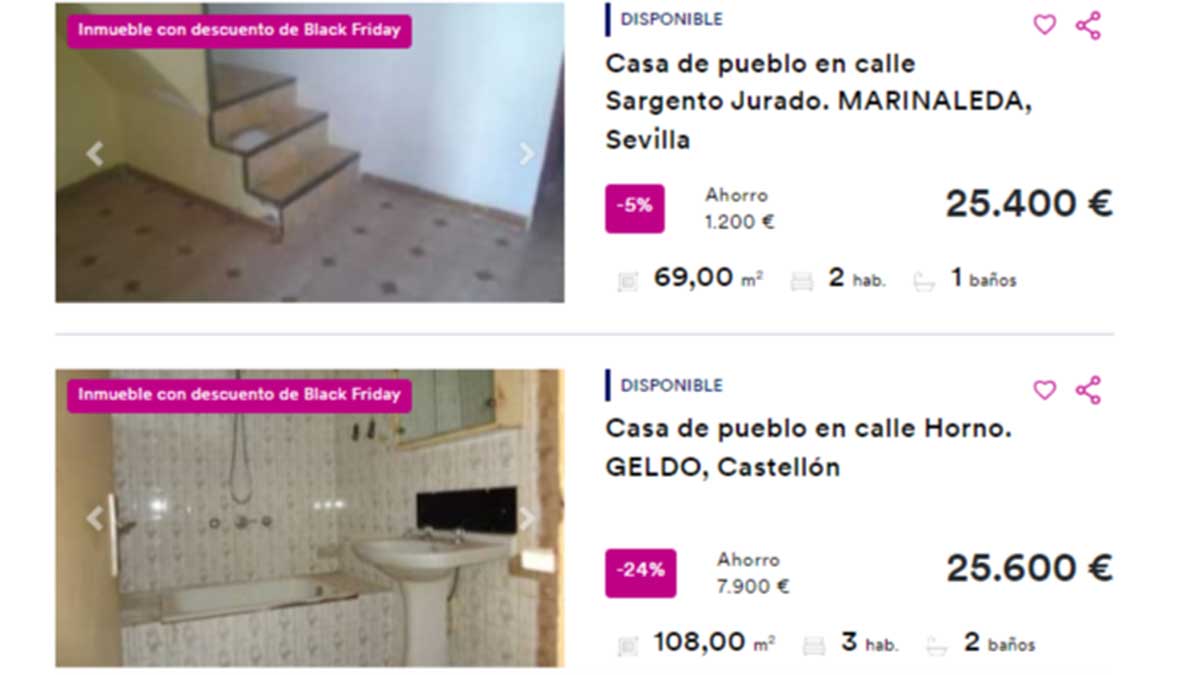This screenshot has height=675, width=1200.
Task: Open the staircase photo thumbnail
Action: point(309,152)
